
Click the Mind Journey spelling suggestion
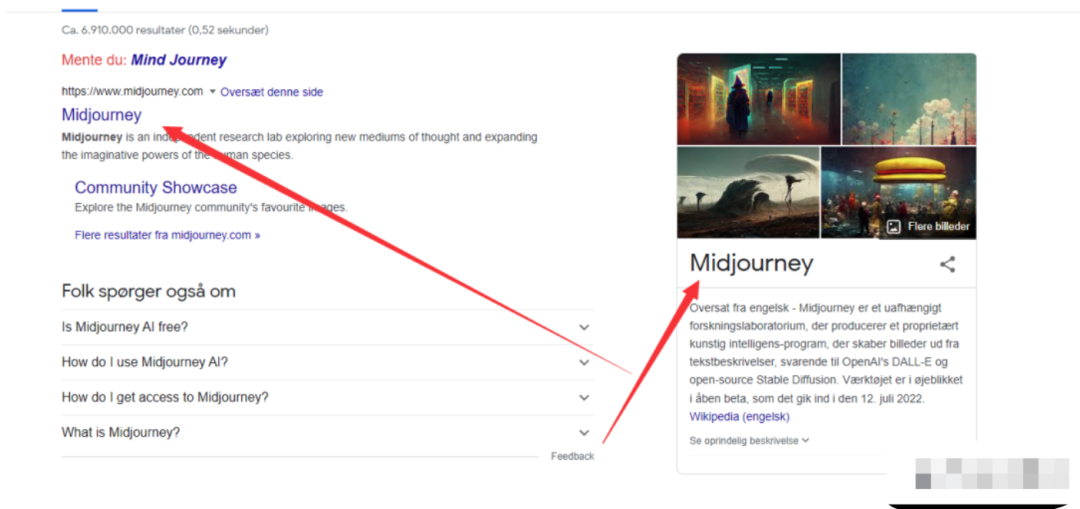pos(178,60)
